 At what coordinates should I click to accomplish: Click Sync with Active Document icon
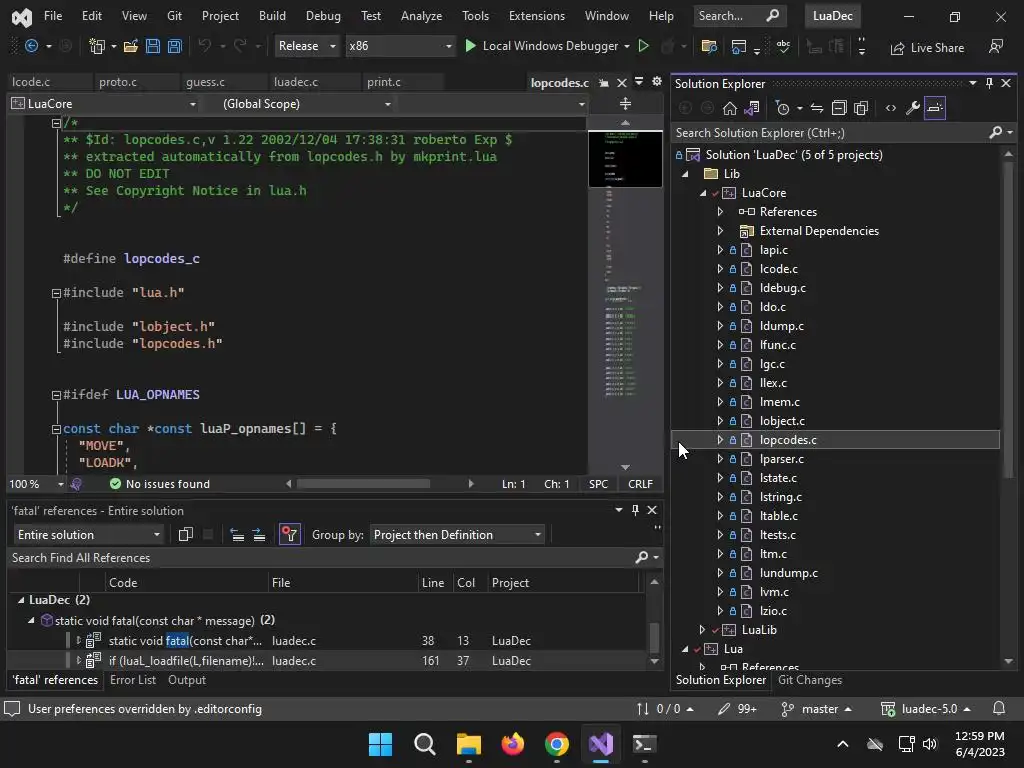(816, 108)
